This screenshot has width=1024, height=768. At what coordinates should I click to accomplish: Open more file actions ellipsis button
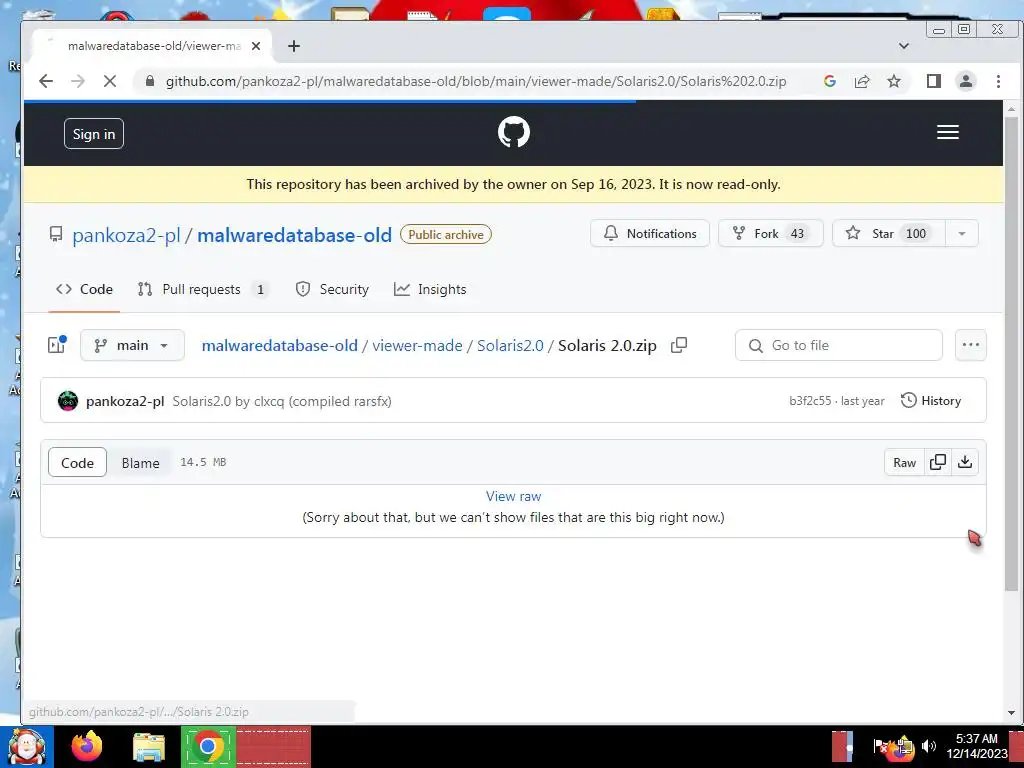(970, 345)
